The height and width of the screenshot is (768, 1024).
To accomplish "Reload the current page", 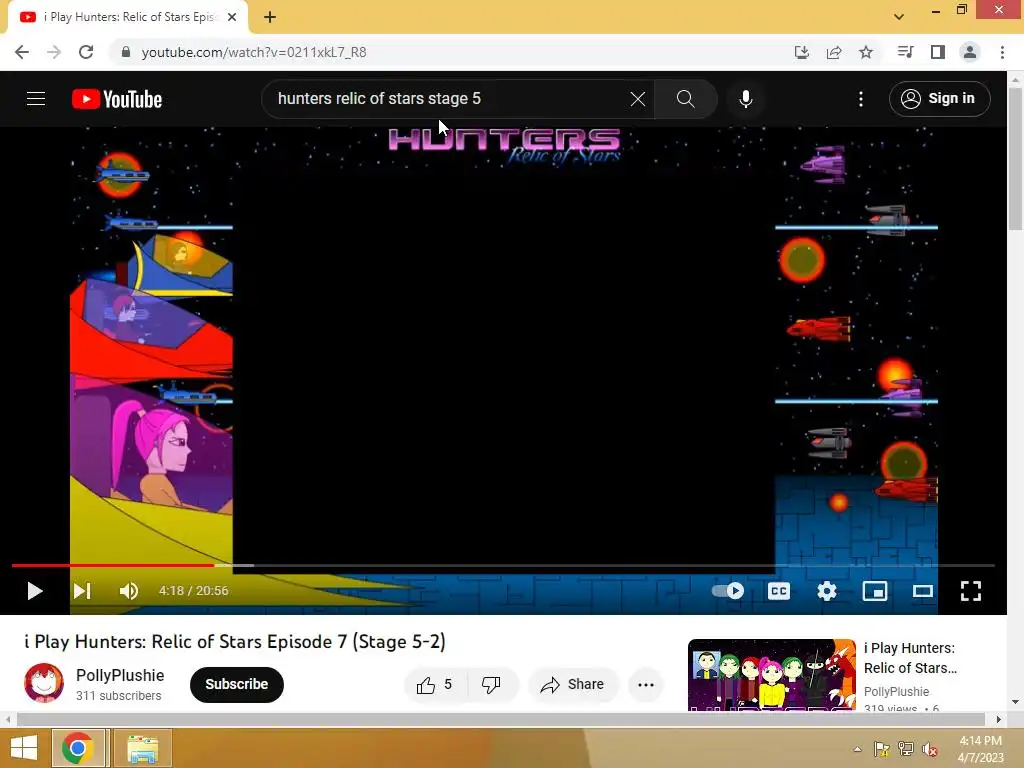I will 86,52.
